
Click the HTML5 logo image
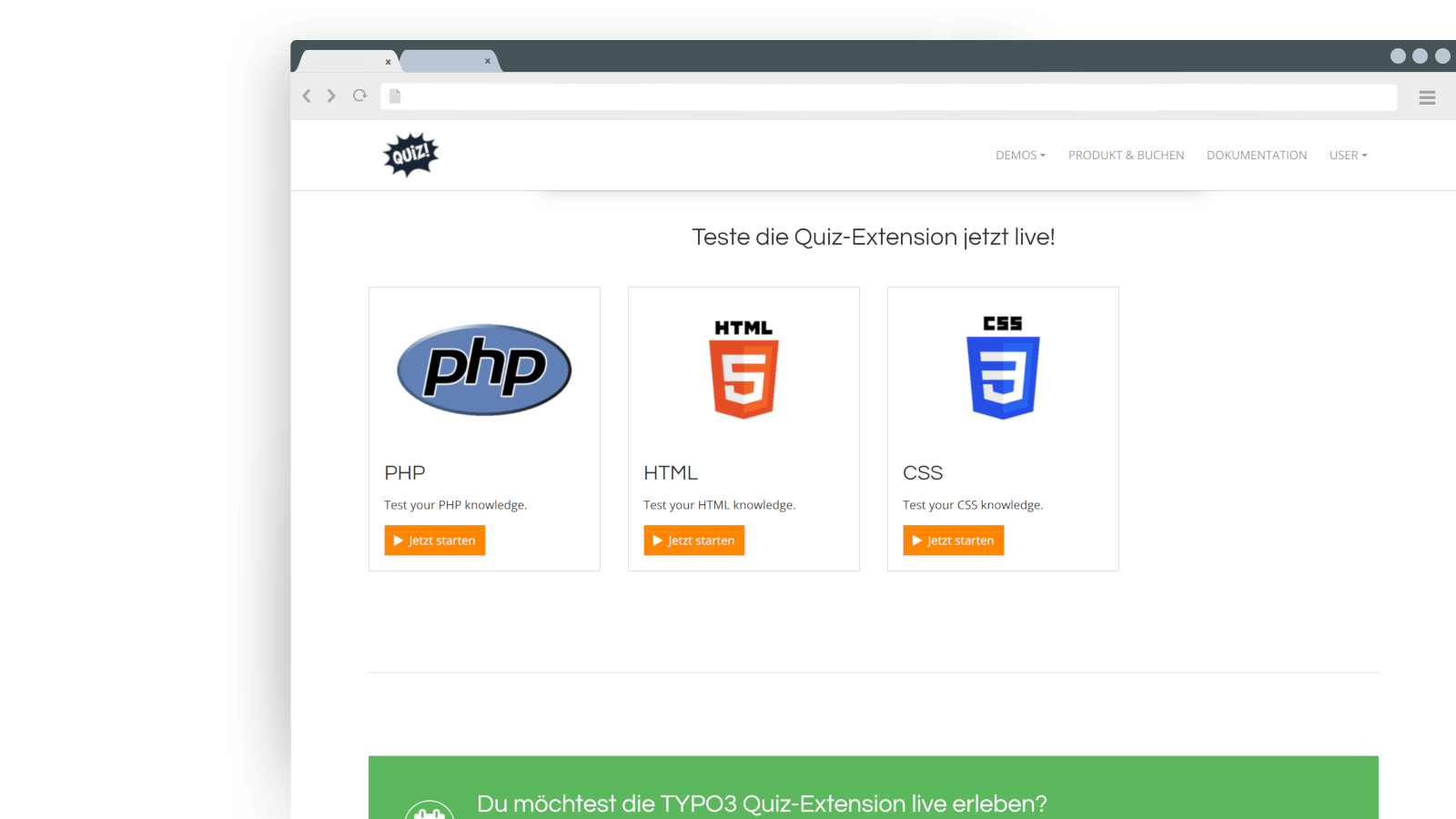[743, 369]
